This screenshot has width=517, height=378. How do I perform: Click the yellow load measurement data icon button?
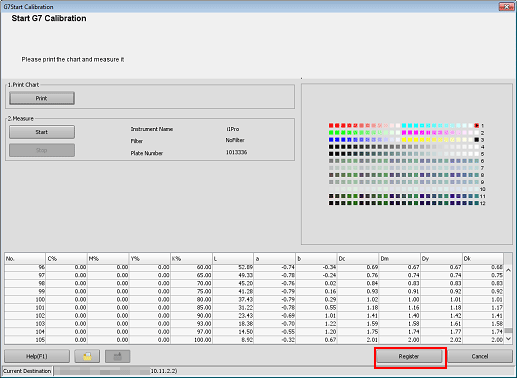87,356
